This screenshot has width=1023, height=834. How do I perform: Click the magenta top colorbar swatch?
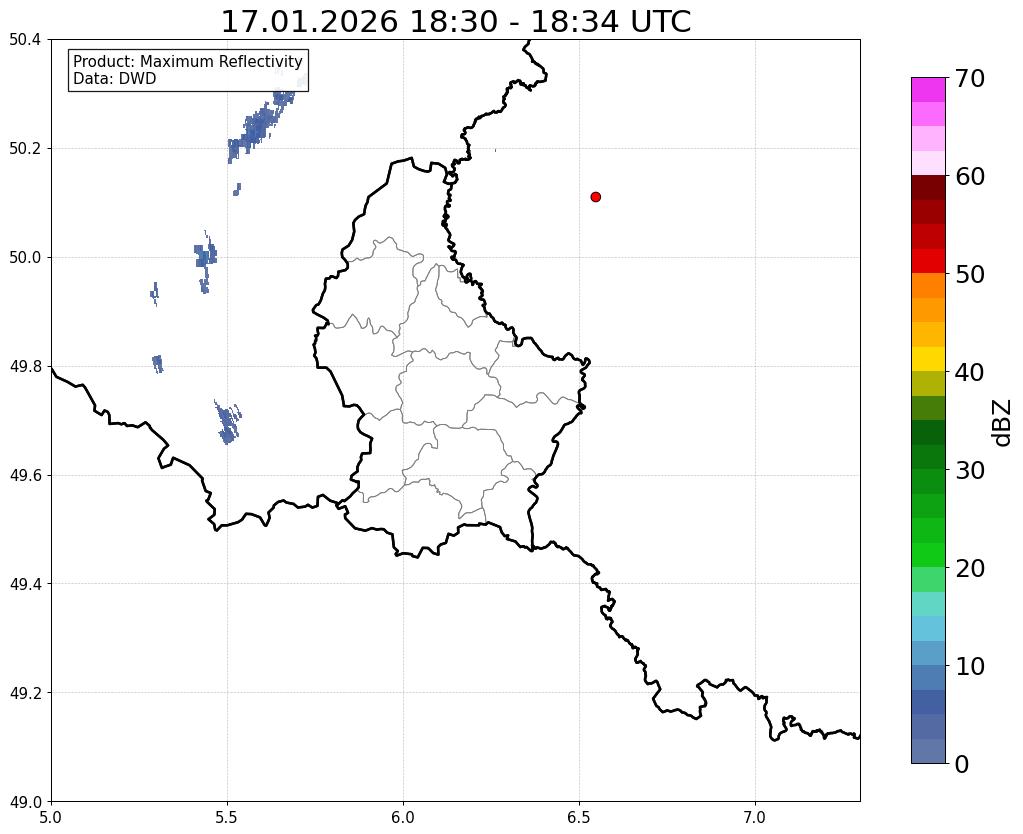tap(928, 90)
